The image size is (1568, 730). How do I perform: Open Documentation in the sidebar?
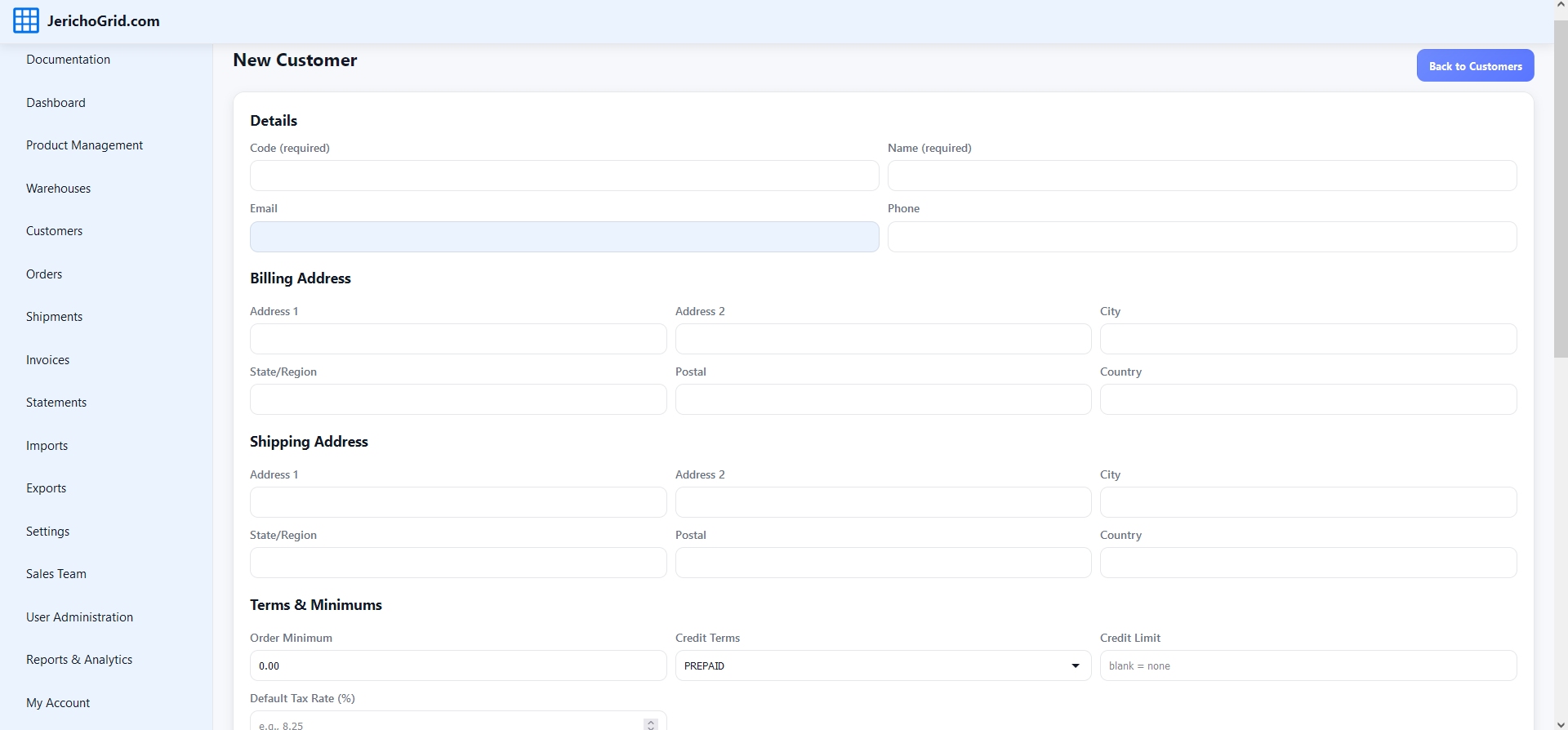68,60
